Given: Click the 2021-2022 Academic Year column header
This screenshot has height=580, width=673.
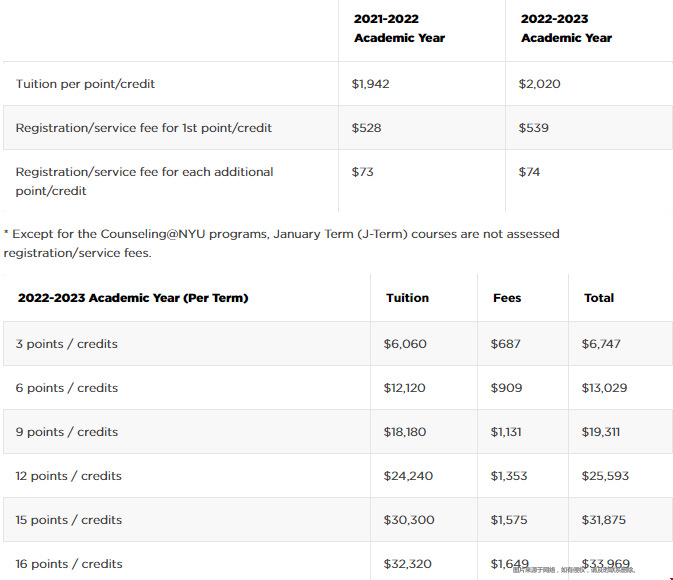Looking at the screenshot, I should pos(399,28).
